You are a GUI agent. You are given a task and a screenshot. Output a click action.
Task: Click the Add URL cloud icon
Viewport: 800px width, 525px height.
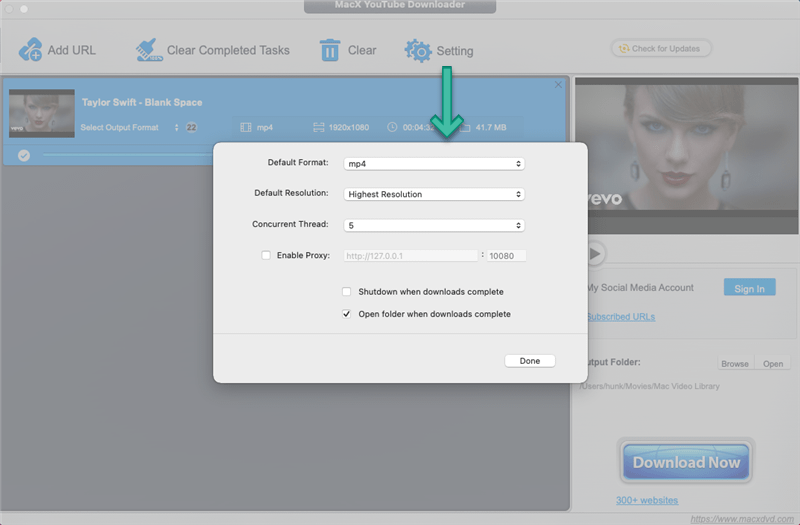[30, 49]
